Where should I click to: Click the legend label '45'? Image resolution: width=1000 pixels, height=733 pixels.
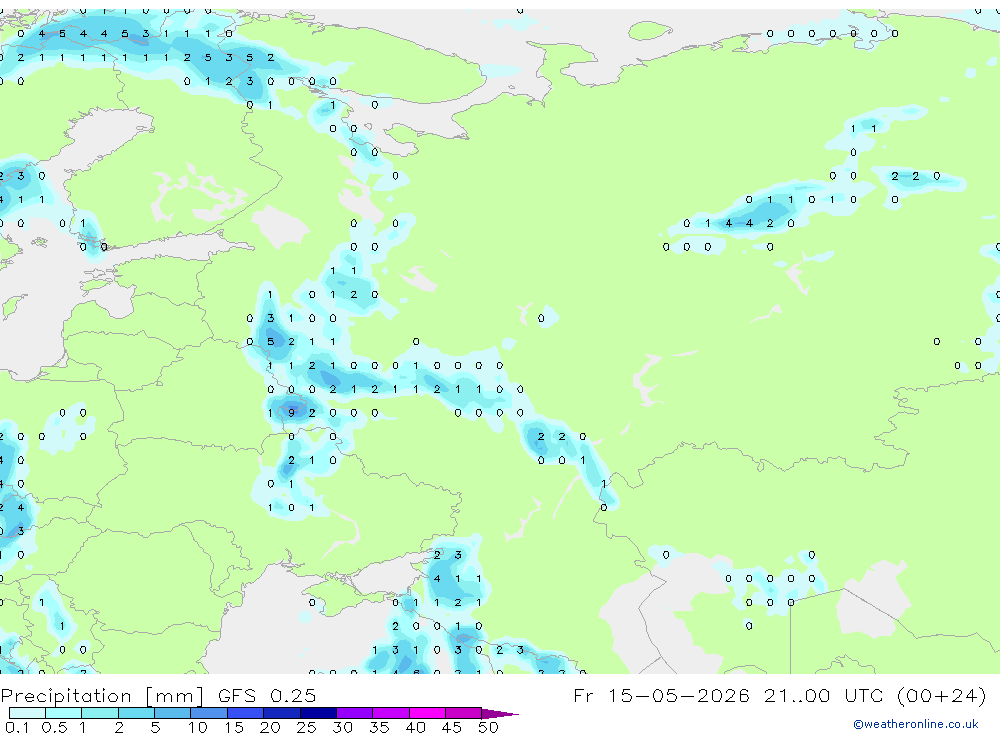tap(452, 727)
